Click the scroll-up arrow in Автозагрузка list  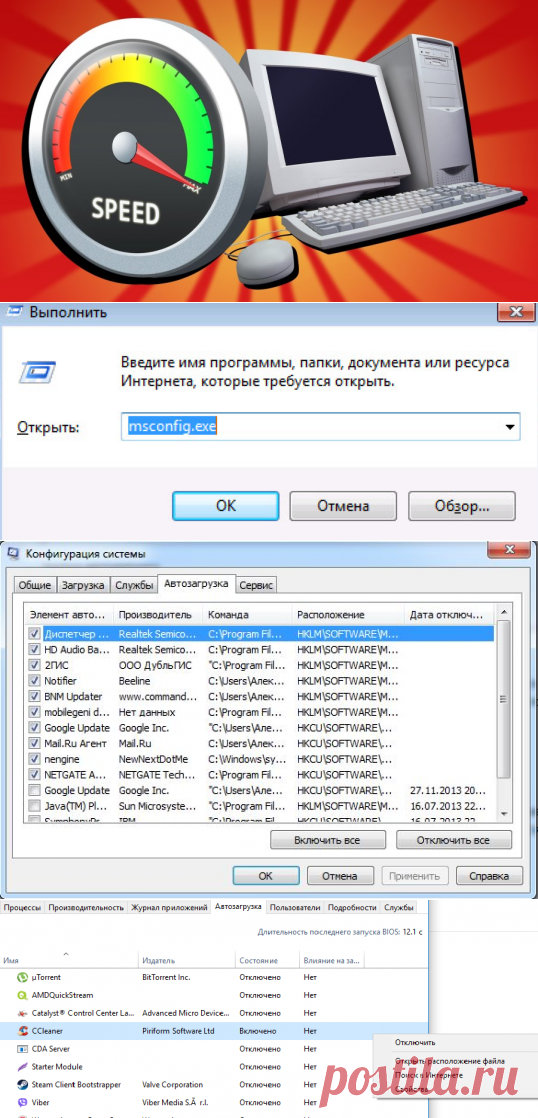click(x=503, y=614)
